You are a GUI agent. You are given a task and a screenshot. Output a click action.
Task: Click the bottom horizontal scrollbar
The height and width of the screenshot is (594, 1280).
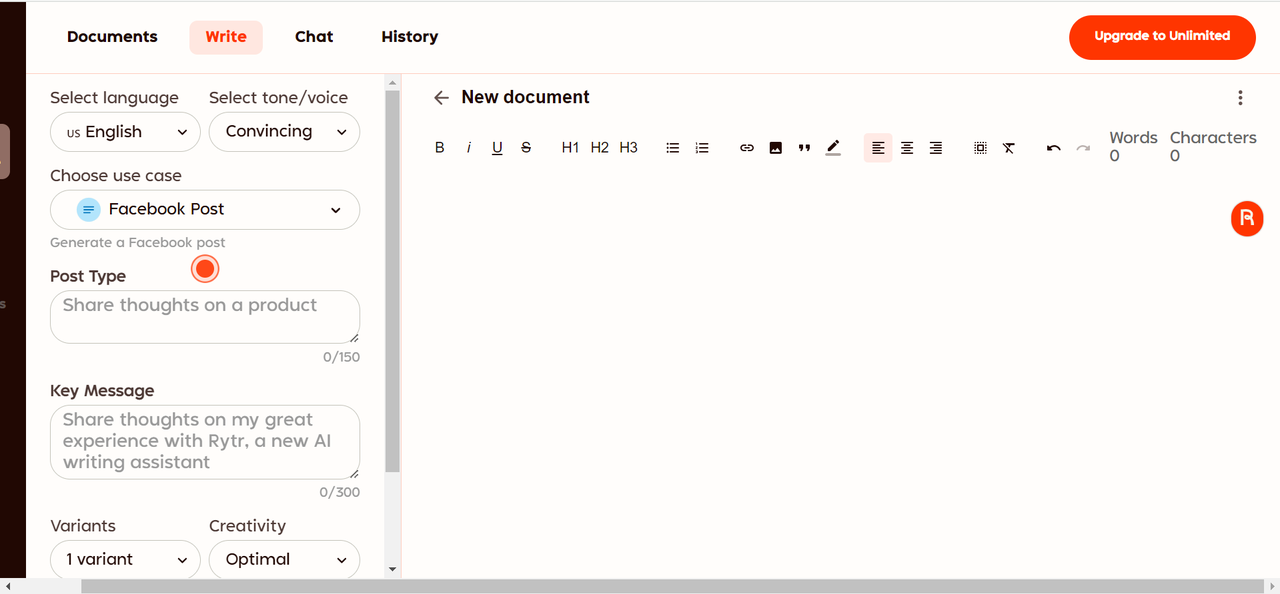(x=672, y=586)
